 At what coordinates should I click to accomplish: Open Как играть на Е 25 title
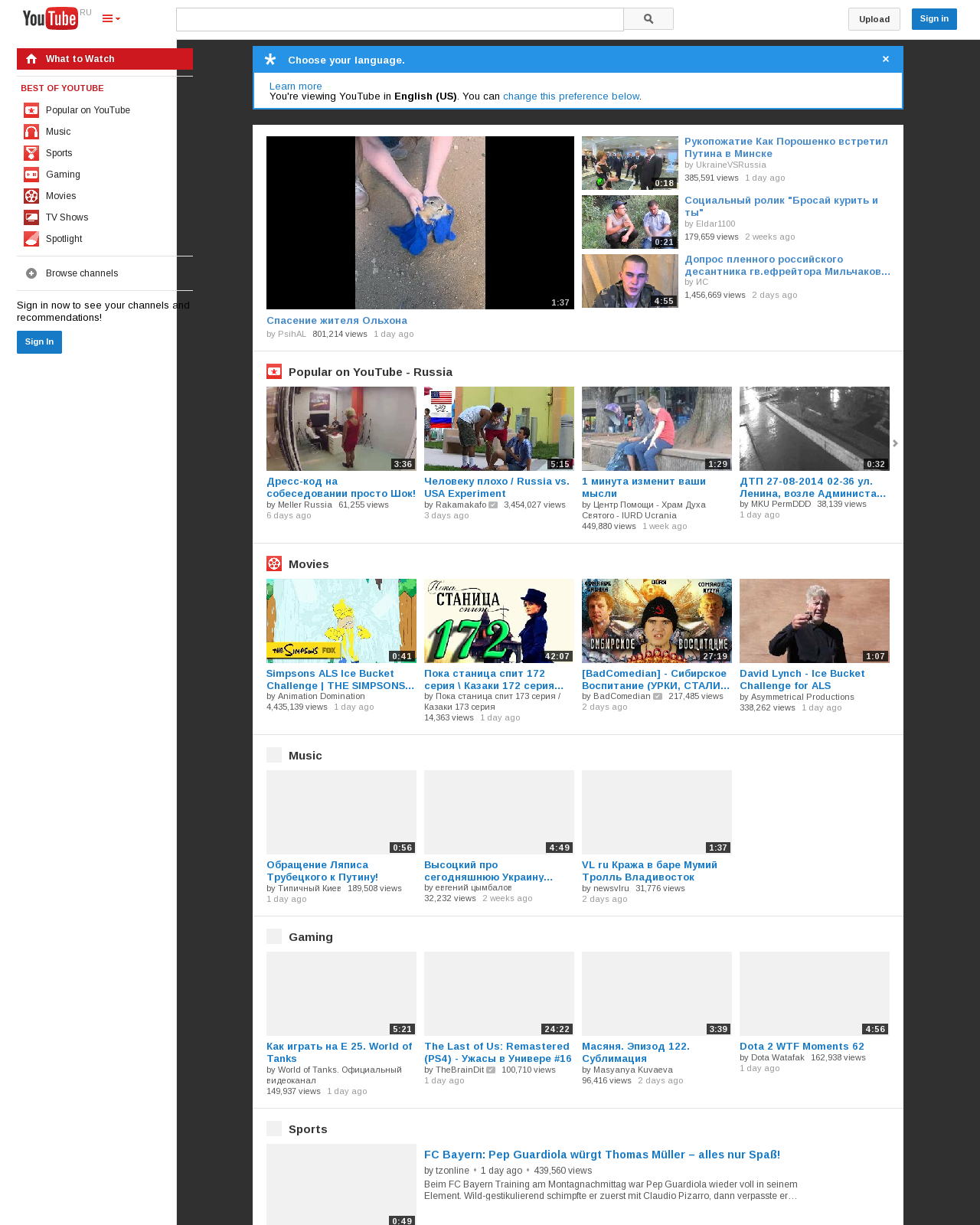339,1053
